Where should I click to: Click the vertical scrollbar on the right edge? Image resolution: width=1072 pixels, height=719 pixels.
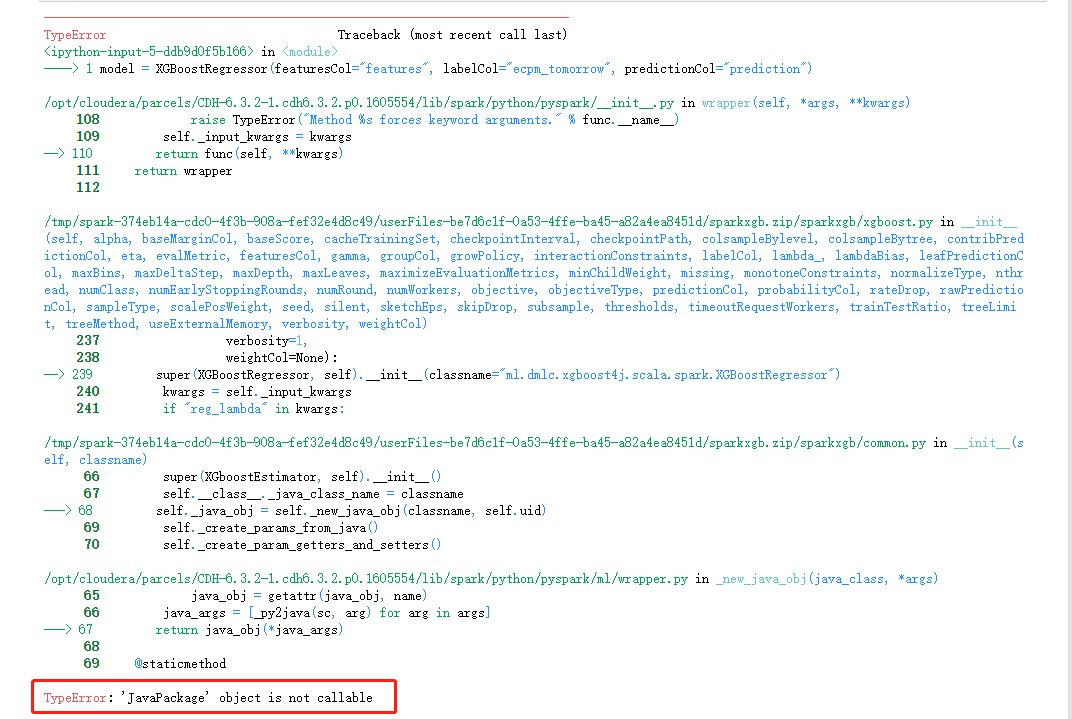click(x=1068, y=360)
